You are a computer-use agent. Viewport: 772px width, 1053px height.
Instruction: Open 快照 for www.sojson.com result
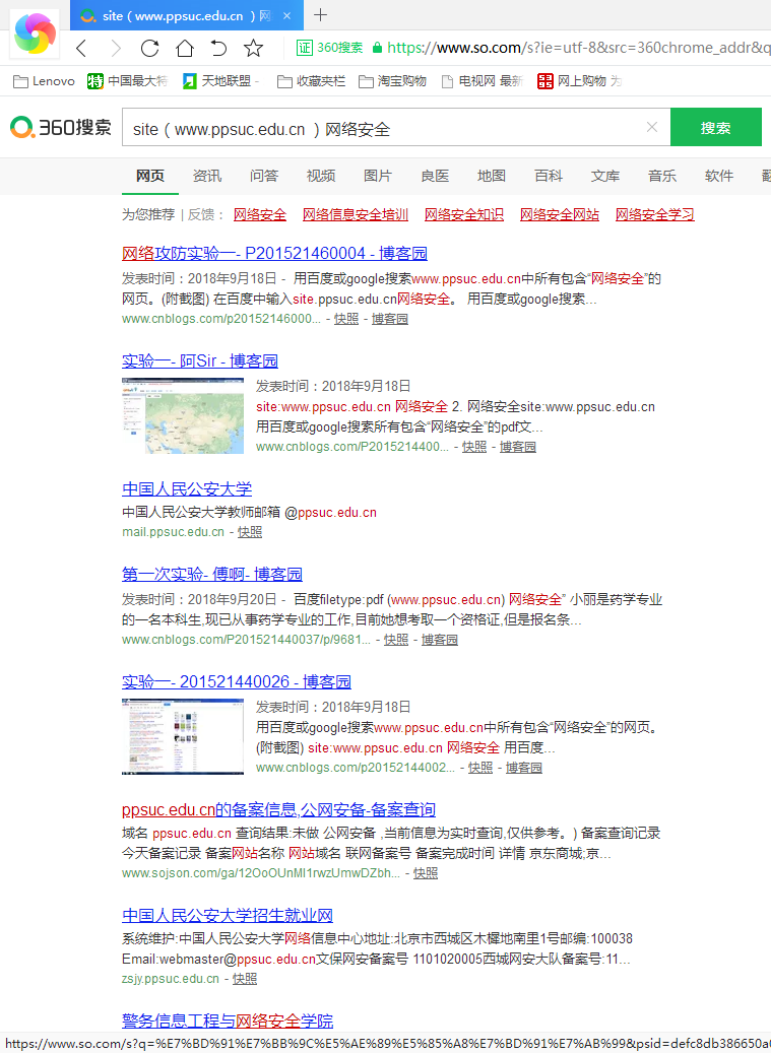pyautogui.click(x=426, y=873)
